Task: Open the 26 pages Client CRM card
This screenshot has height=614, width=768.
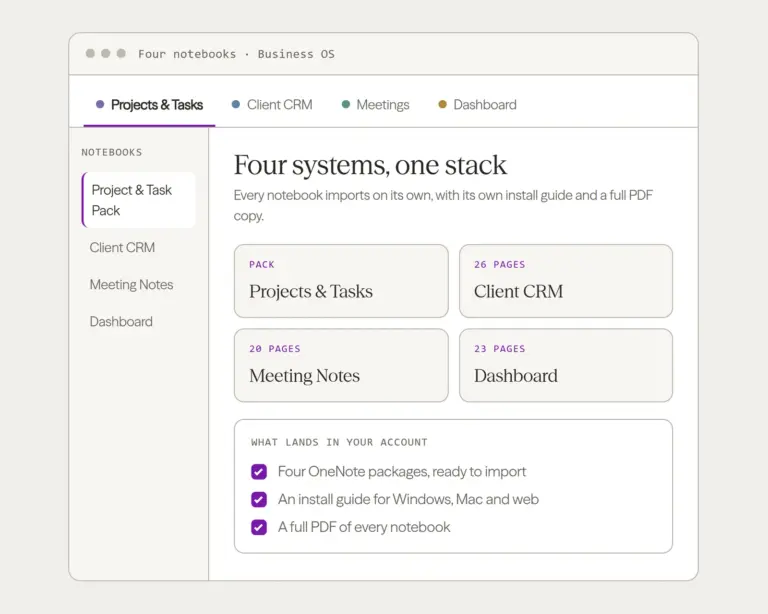Action: pyautogui.click(x=566, y=281)
